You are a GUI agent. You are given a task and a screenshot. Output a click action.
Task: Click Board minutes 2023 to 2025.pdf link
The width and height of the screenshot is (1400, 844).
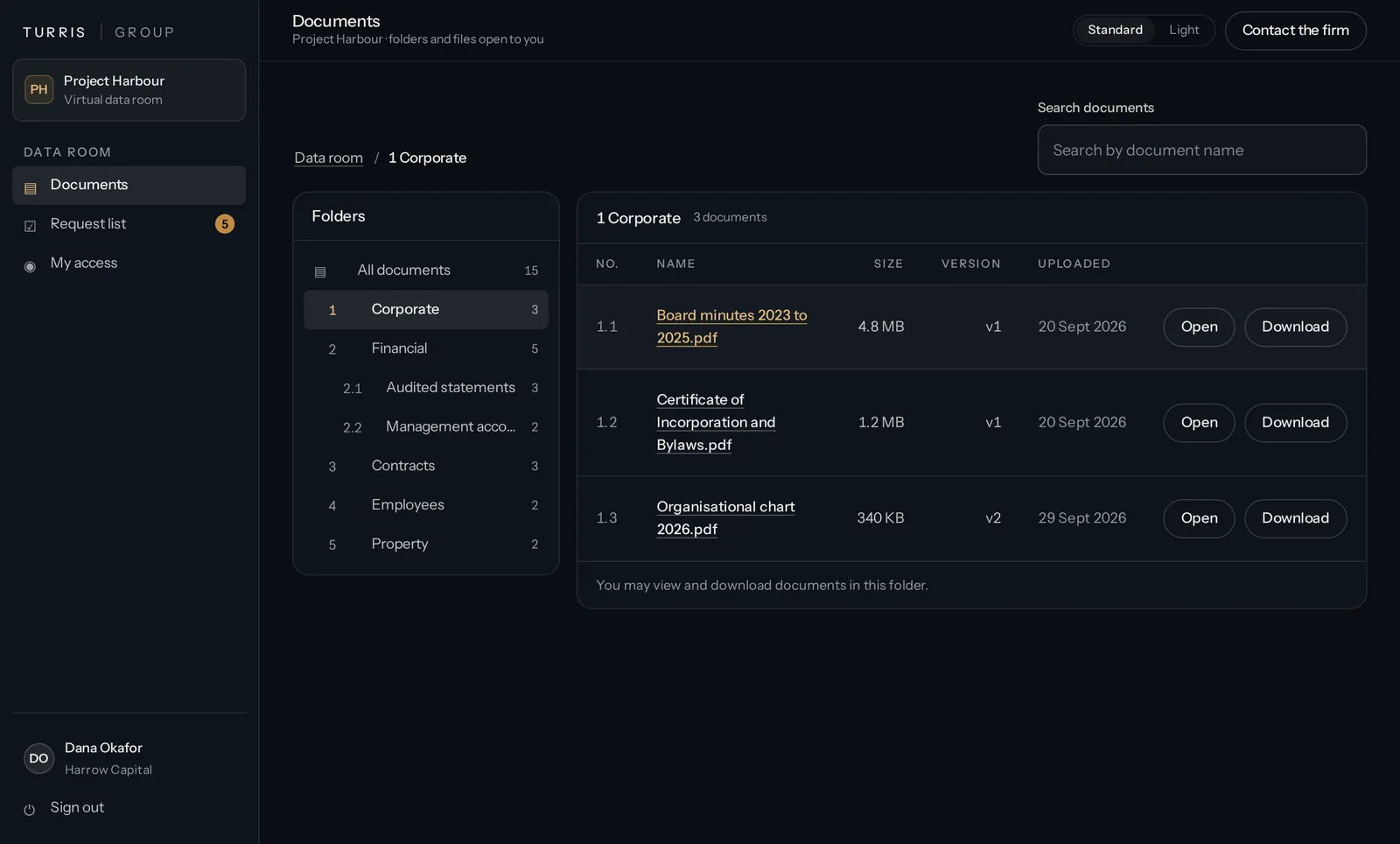coord(731,327)
